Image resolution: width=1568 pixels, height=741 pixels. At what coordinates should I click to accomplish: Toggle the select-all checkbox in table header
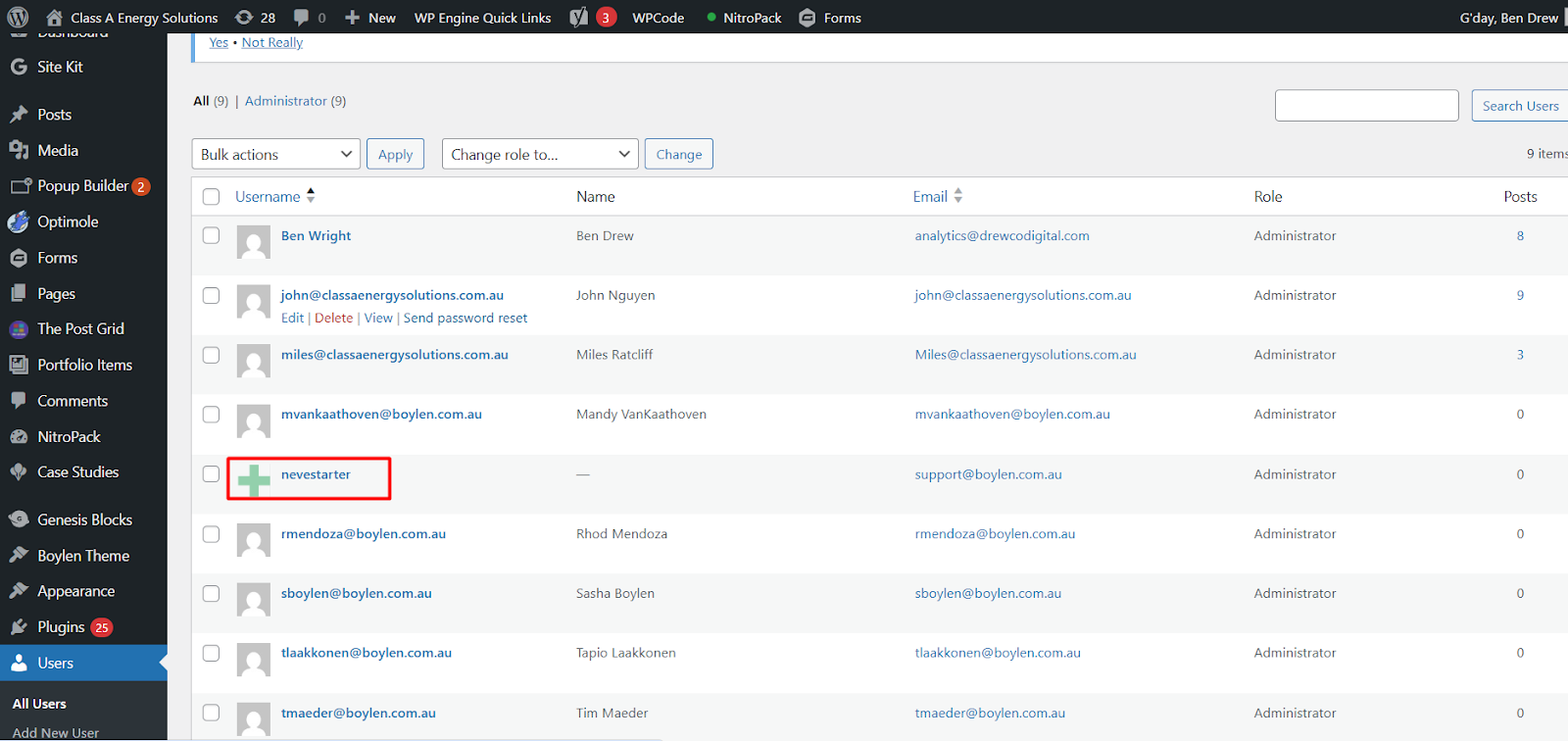click(x=211, y=197)
